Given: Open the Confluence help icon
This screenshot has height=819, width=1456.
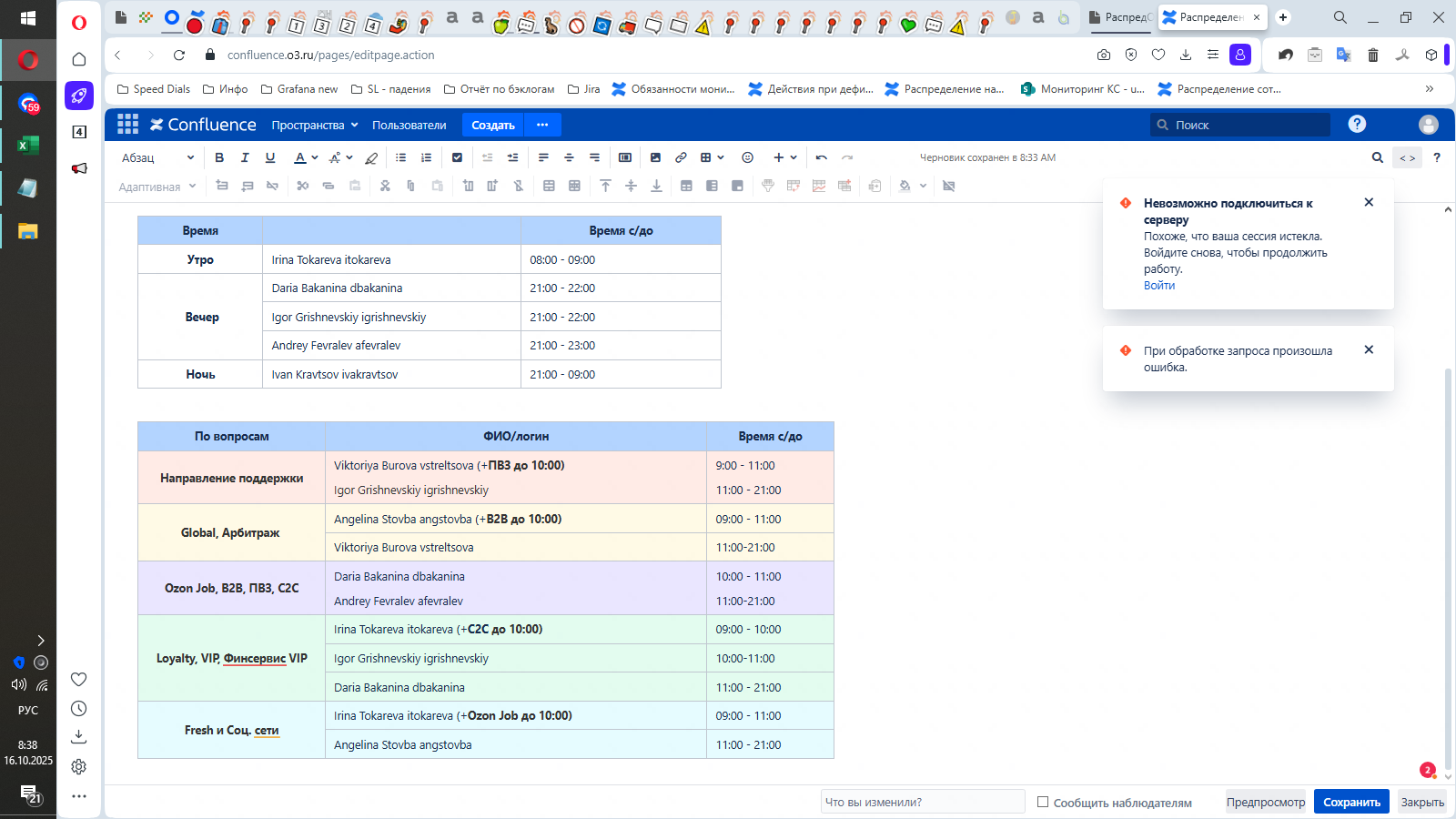Looking at the screenshot, I should point(1357,125).
